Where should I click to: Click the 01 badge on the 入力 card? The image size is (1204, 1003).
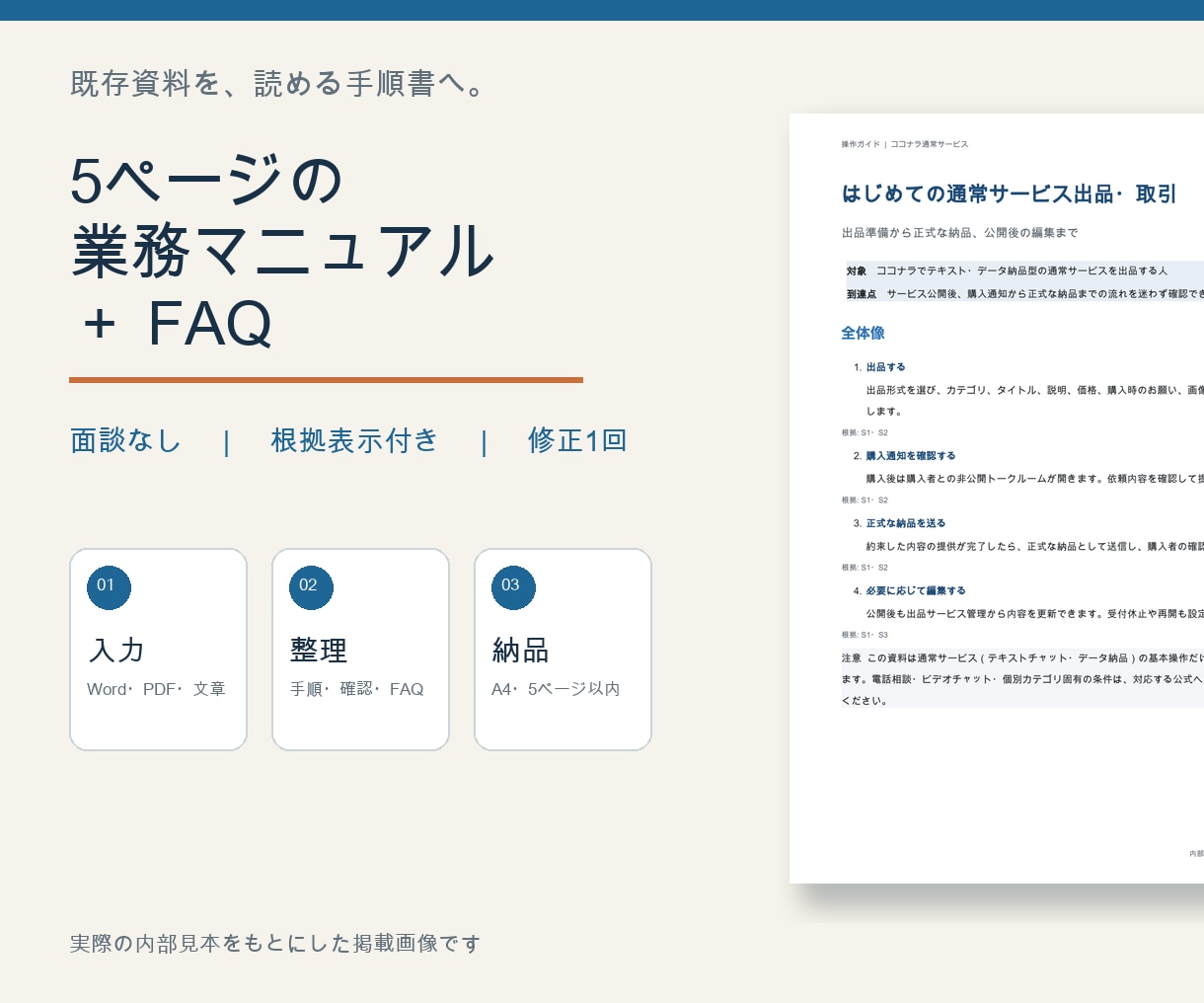point(109,588)
